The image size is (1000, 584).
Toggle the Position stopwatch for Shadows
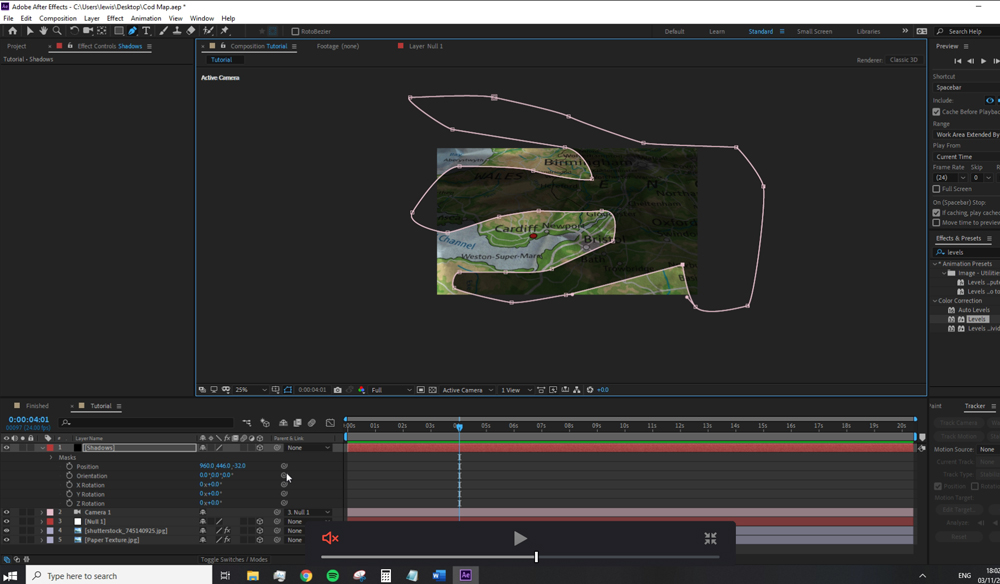tap(70, 467)
